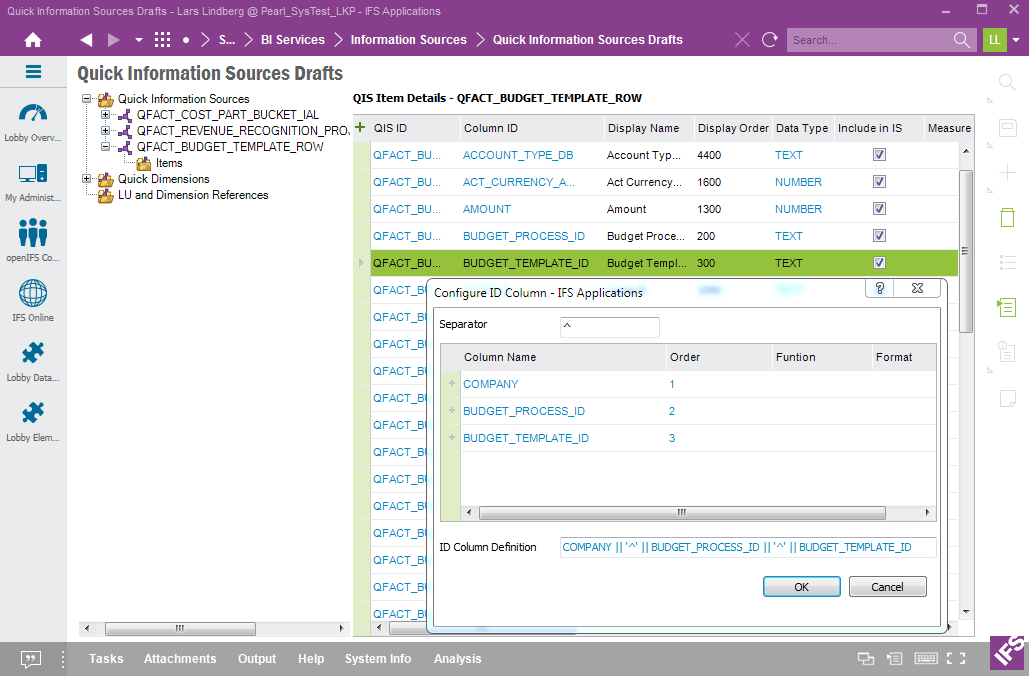Viewport: 1029px width, 676px height.
Task: Click the Home icon in top bar
Action: click(33, 40)
